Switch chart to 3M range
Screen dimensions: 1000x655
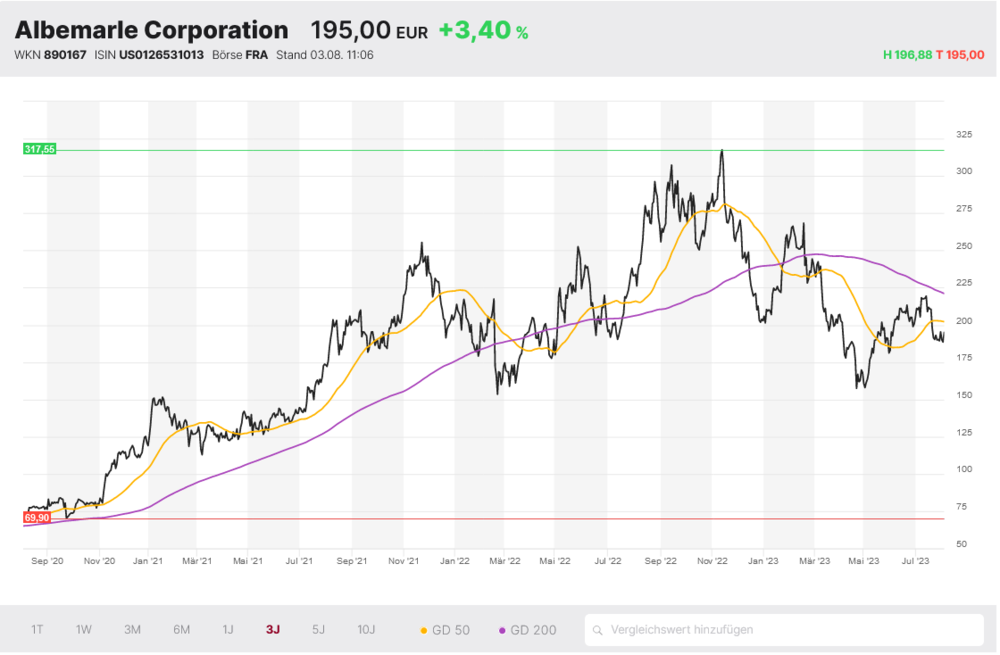point(132,630)
